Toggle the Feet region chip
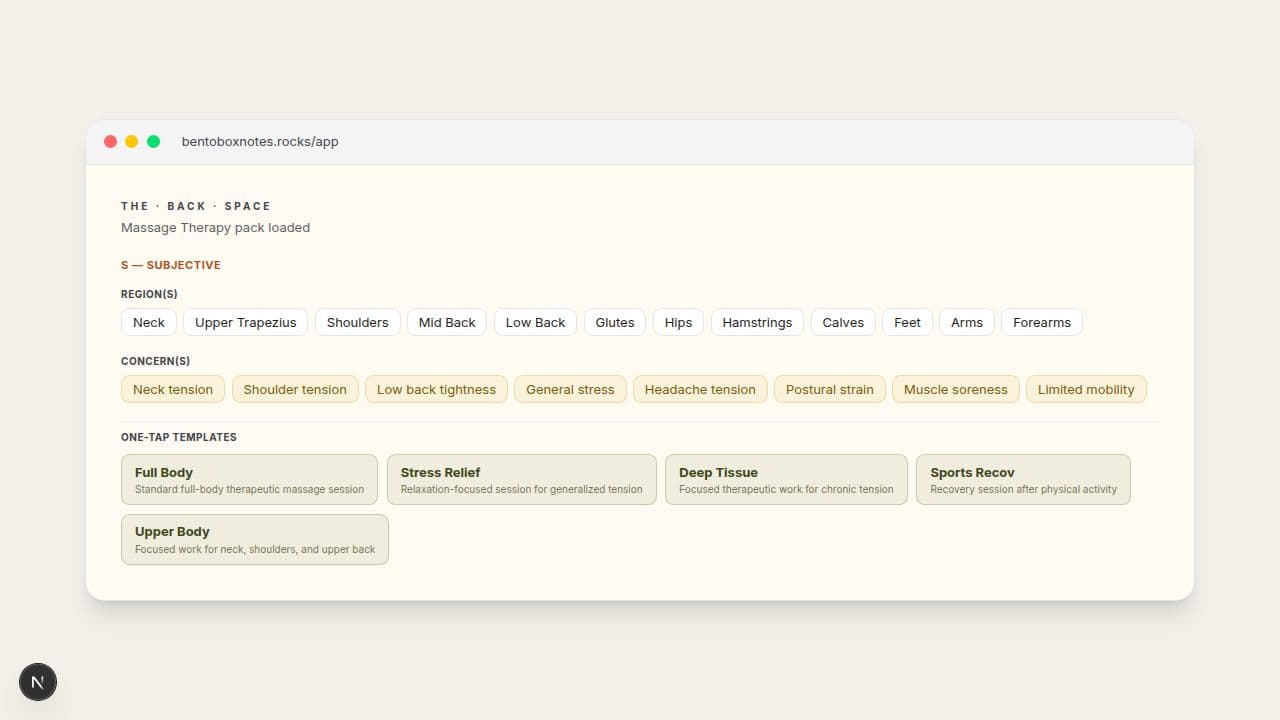Image resolution: width=1280 pixels, height=720 pixels. click(908, 322)
